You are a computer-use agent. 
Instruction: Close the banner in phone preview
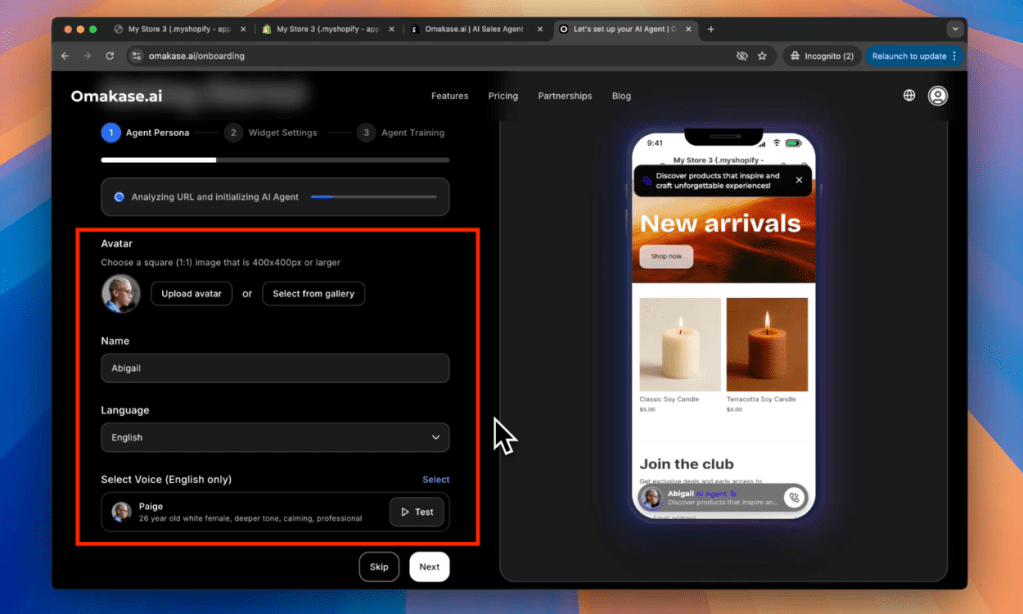798,180
